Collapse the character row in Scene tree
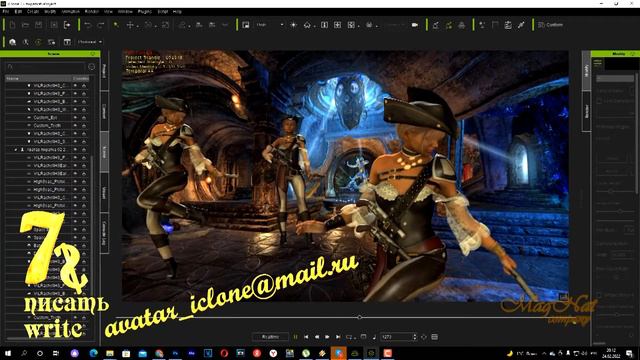 pyautogui.click(x=16, y=150)
